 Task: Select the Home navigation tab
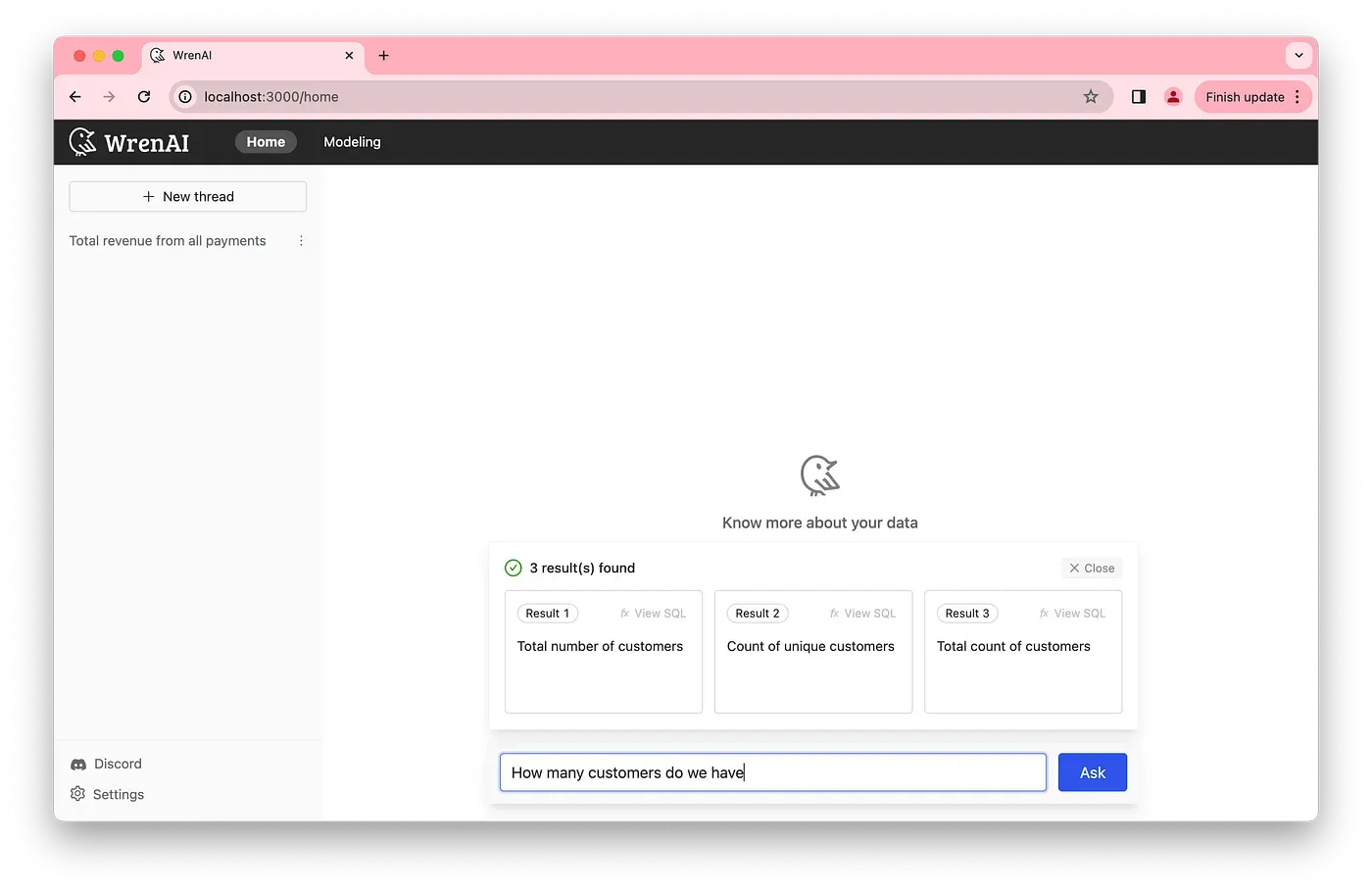(266, 142)
